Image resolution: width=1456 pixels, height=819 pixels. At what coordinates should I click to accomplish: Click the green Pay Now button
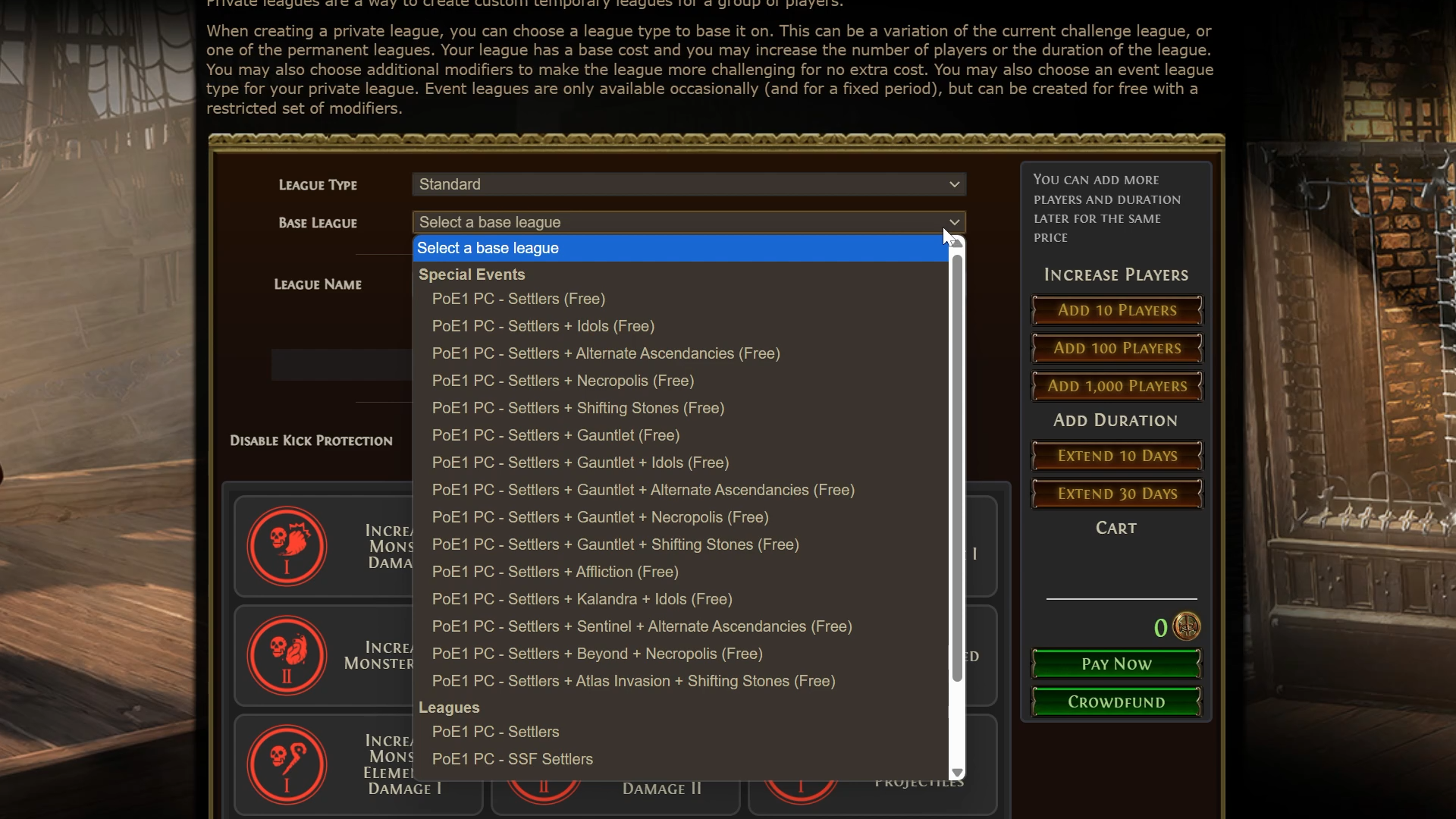[1116, 664]
